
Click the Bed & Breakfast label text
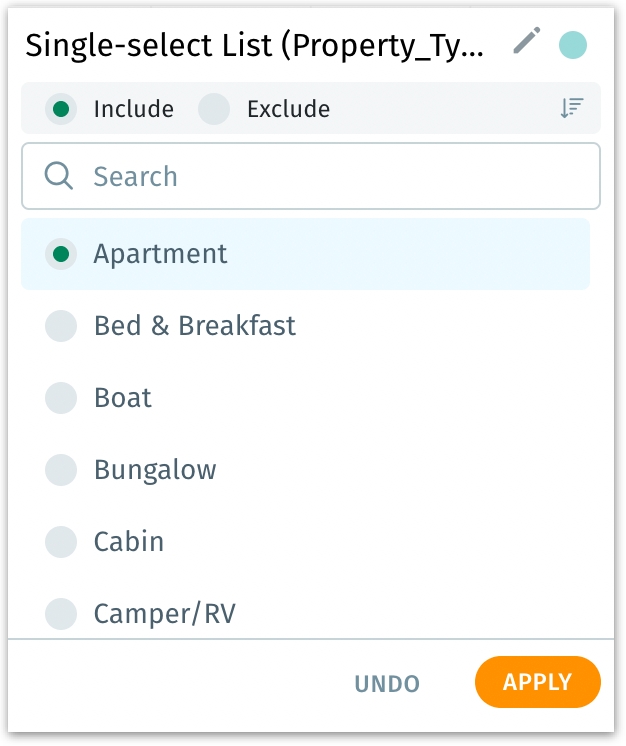195,326
